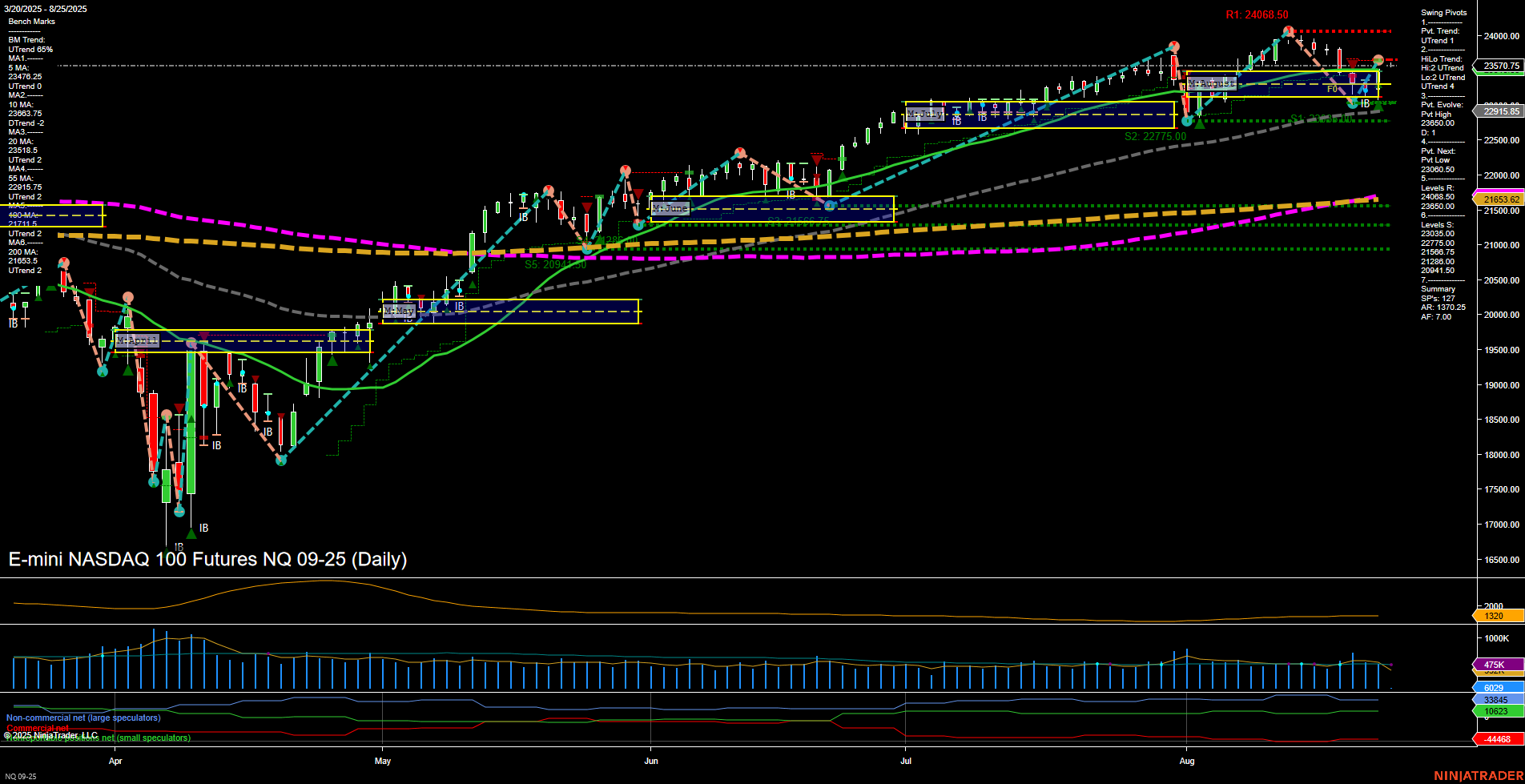Toggle the Non-commercial net (large speculators) legend
The image size is (1525, 784).
click(x=82, y=718)
